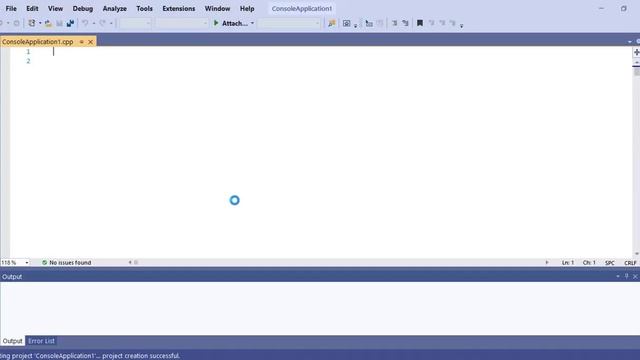
Task: Select the ConsoleApplication1.cpp tab
Action: click(x=38, y=42)
